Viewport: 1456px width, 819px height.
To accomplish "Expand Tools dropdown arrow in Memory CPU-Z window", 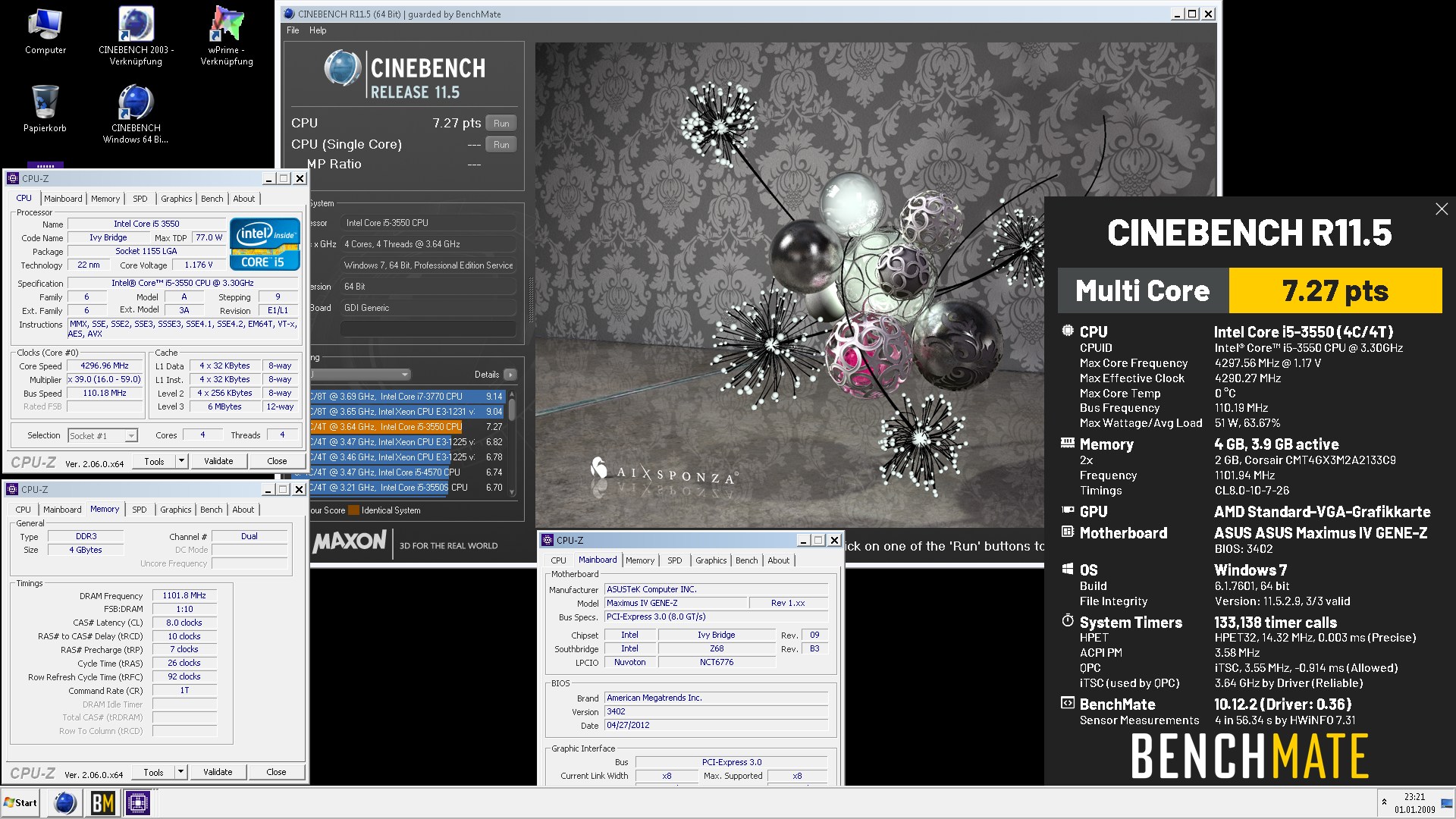I will click(x=180, y=772).
